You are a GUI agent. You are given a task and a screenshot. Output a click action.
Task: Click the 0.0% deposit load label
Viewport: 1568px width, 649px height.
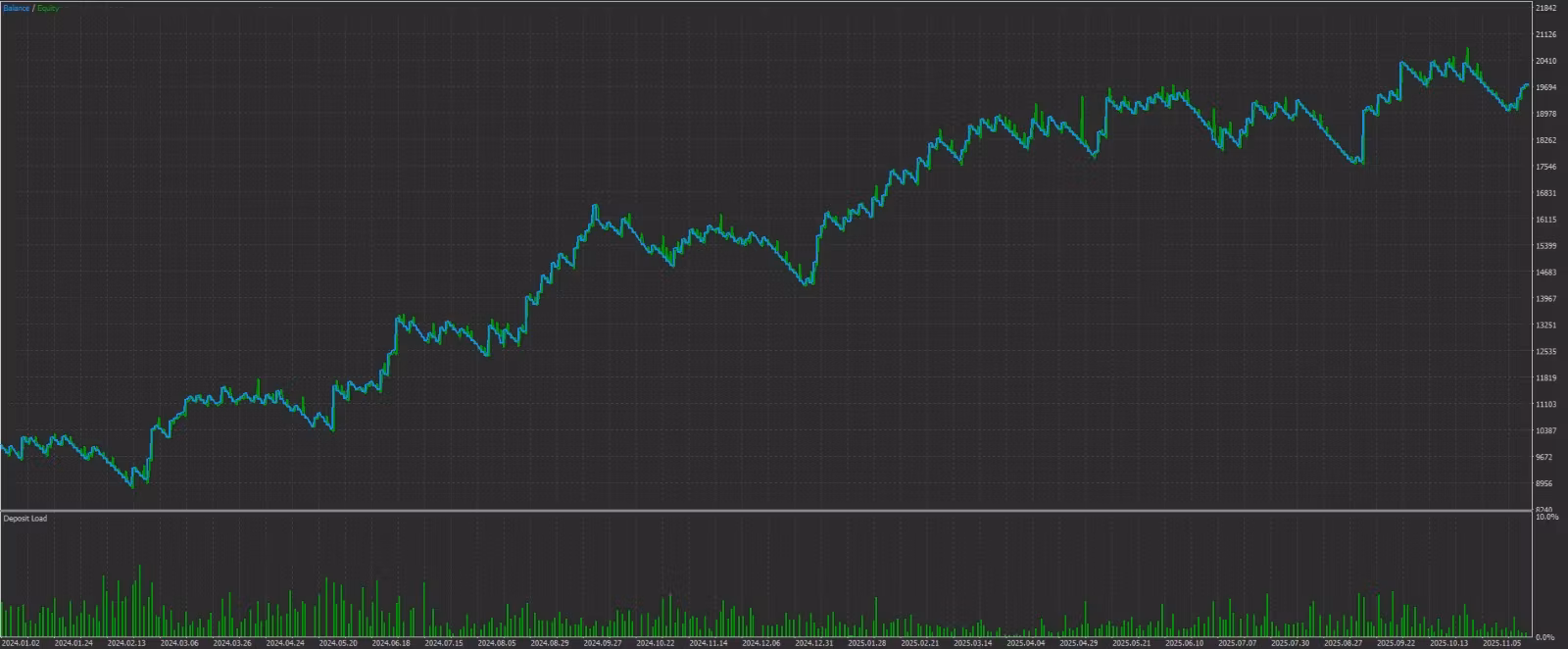pyautogui.click(x=1546, y=637)
